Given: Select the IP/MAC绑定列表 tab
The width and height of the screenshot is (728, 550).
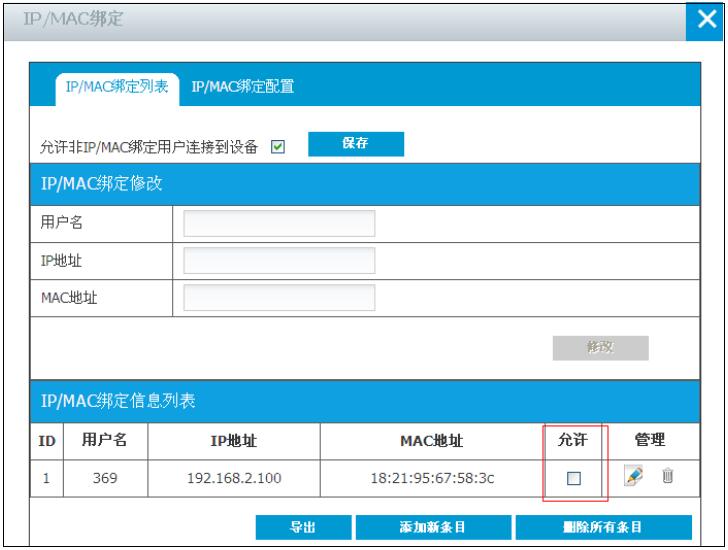Looking at the screenshot, I should [117, 87].
